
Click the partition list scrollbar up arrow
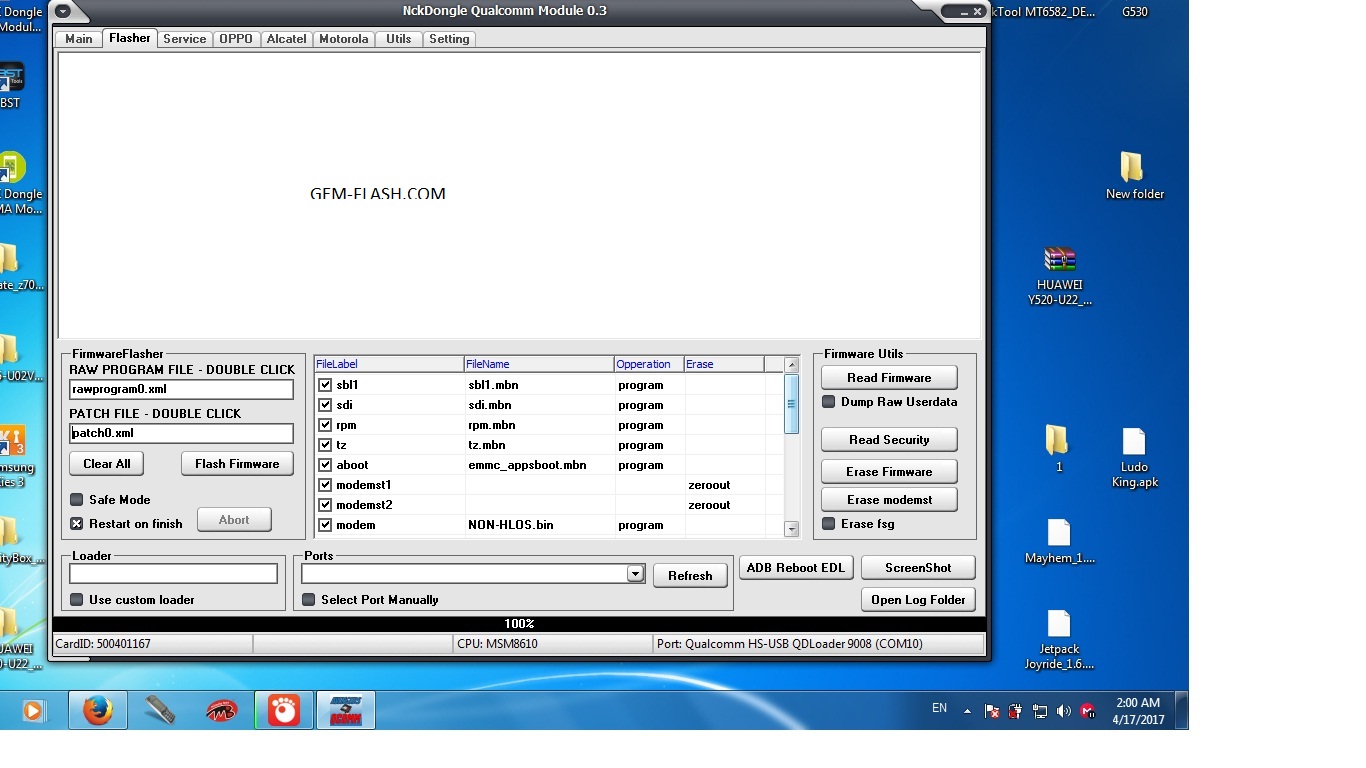tap(791, 365)
